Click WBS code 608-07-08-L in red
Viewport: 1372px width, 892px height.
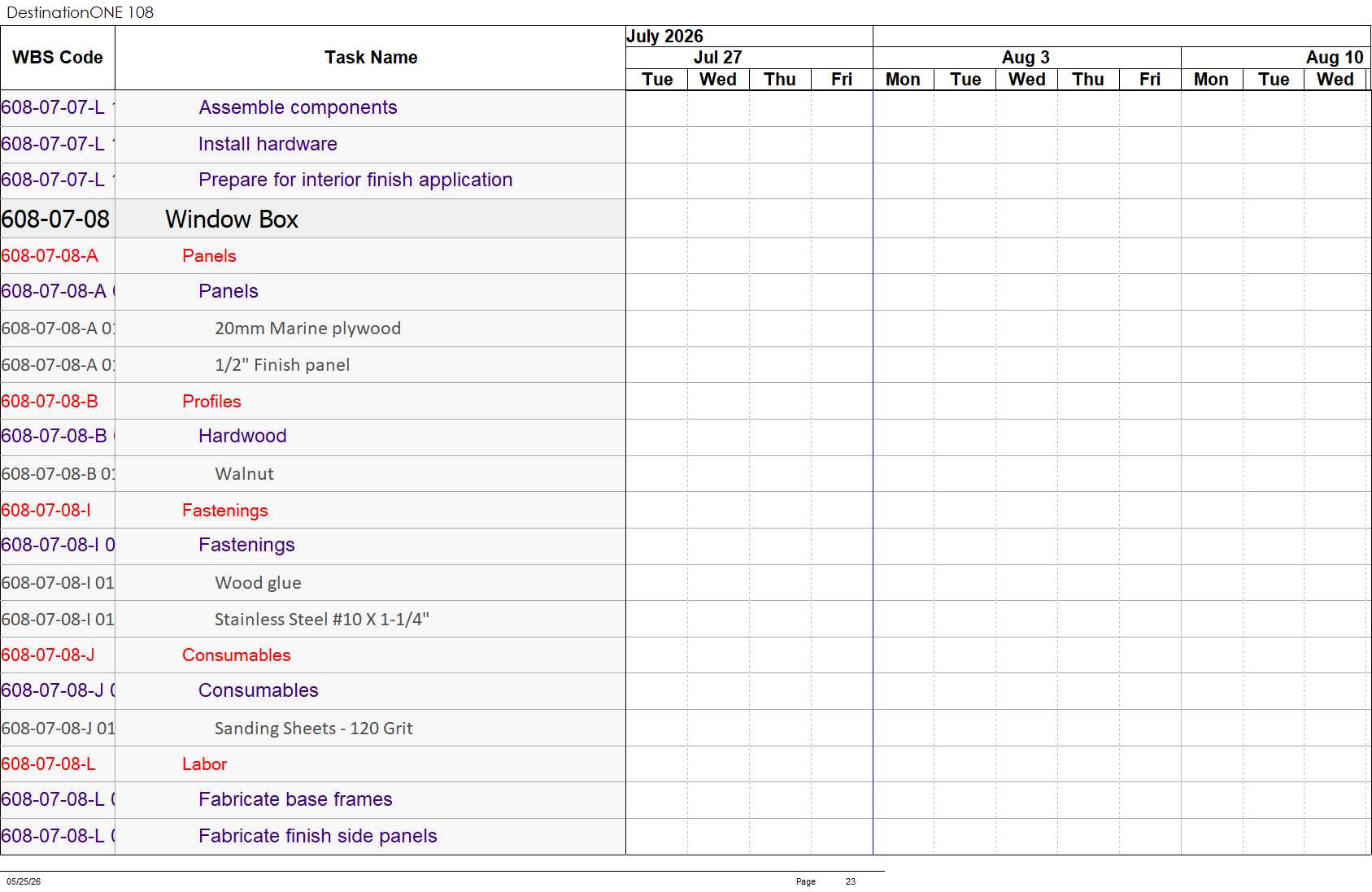[48, 764]
